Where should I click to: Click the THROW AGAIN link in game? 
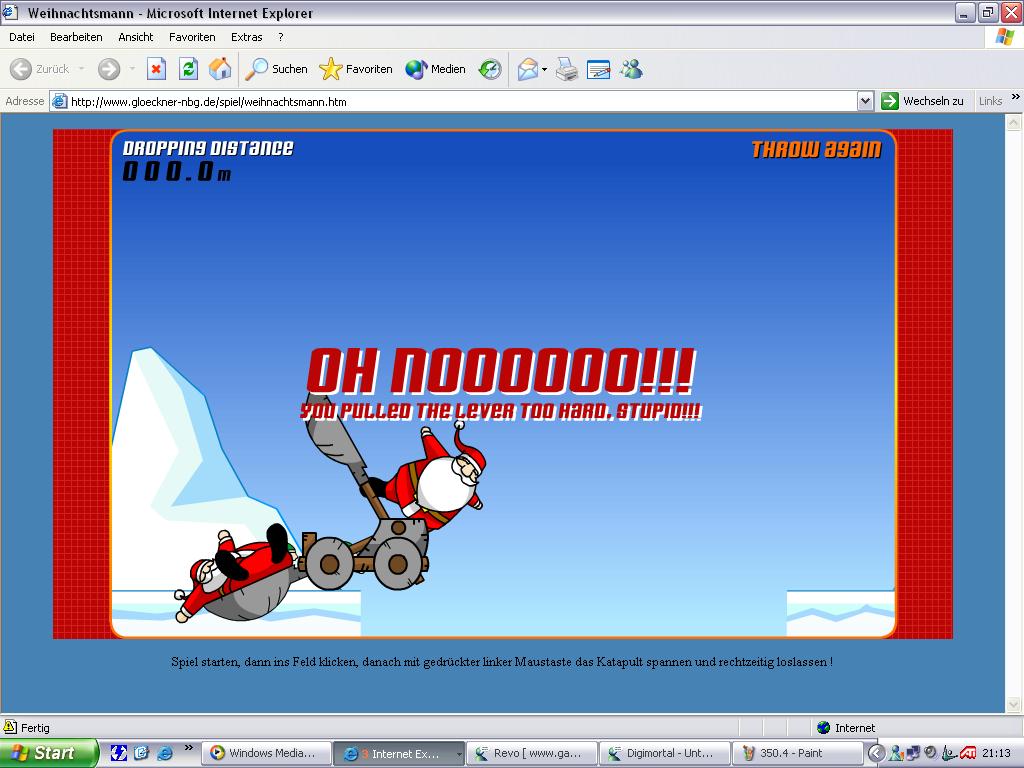tap(816, 150)
